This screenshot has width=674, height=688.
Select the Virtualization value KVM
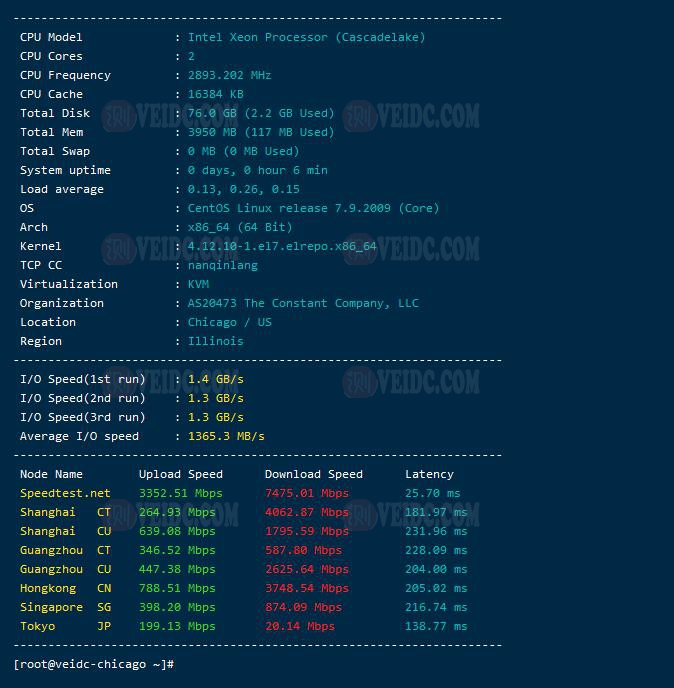coord(198,284)
